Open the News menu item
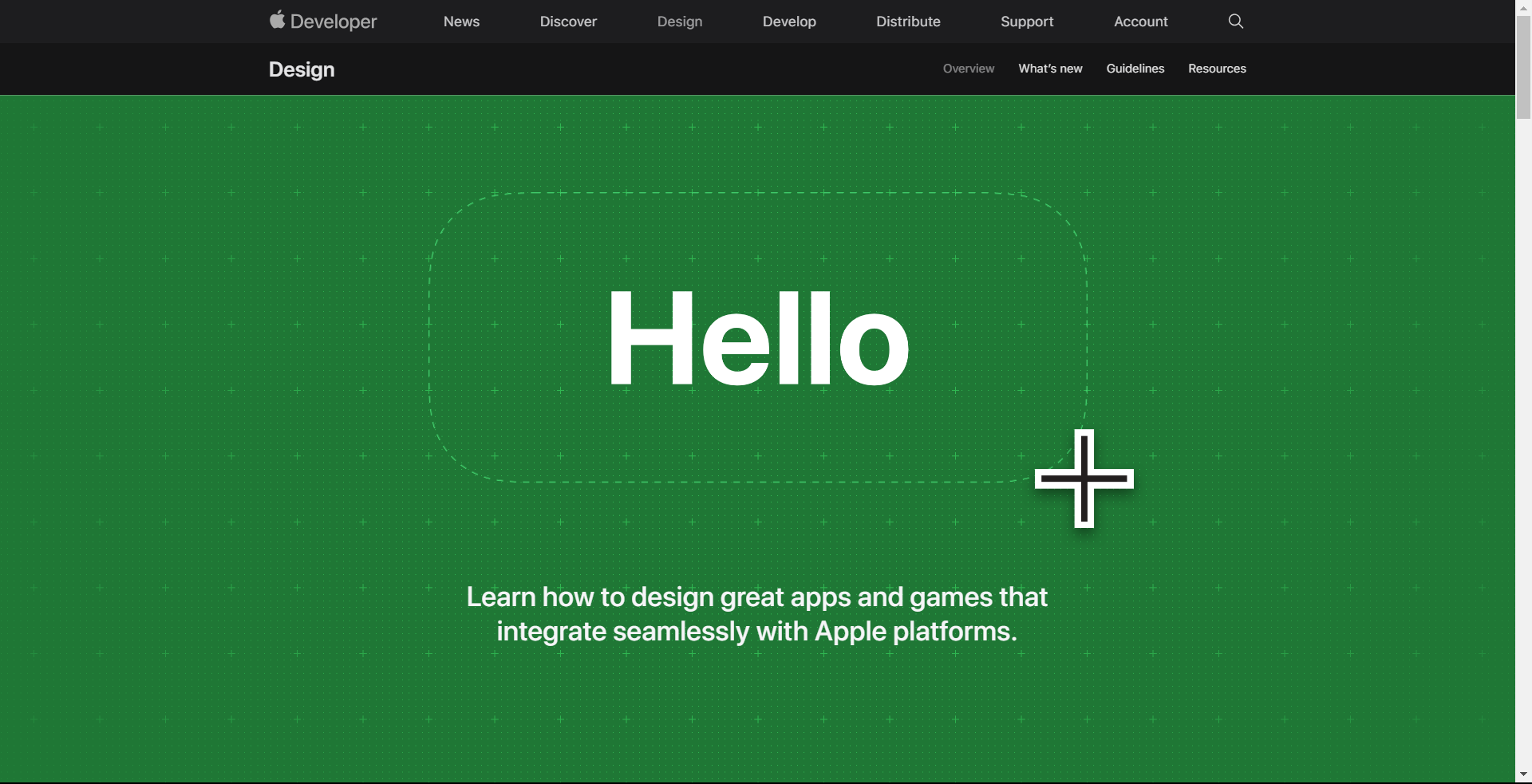Viewport: 1532px width, 784px height. [x=461, y=22]
